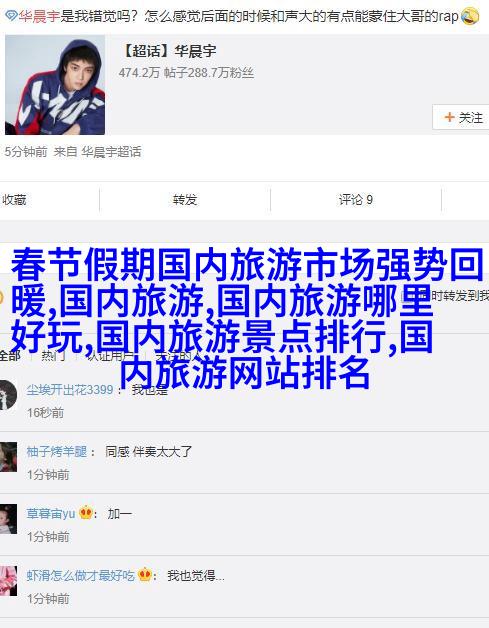Open the 评论 9 tab
Viewport: 489px width, 628px height.
(x=356, y=199)
